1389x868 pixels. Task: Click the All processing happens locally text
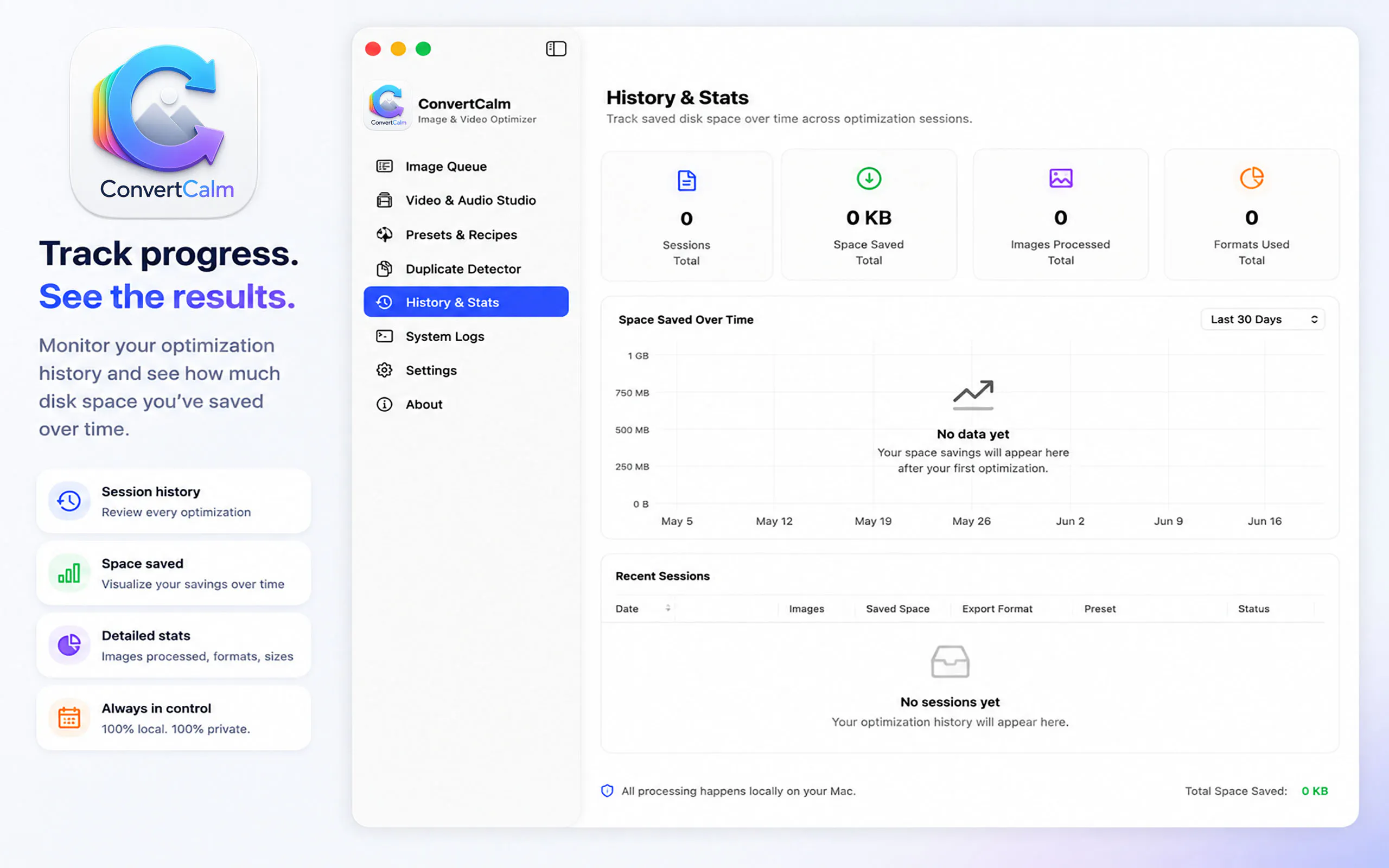click(x=738, y=791)
